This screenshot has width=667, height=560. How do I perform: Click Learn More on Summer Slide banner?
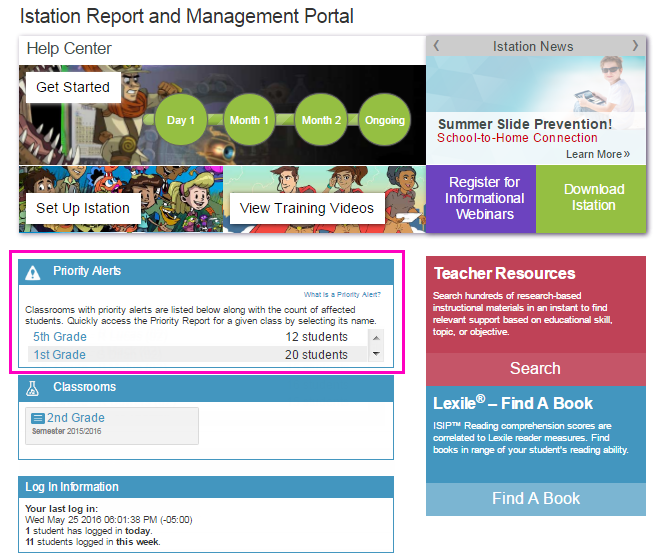coord(598,154)
